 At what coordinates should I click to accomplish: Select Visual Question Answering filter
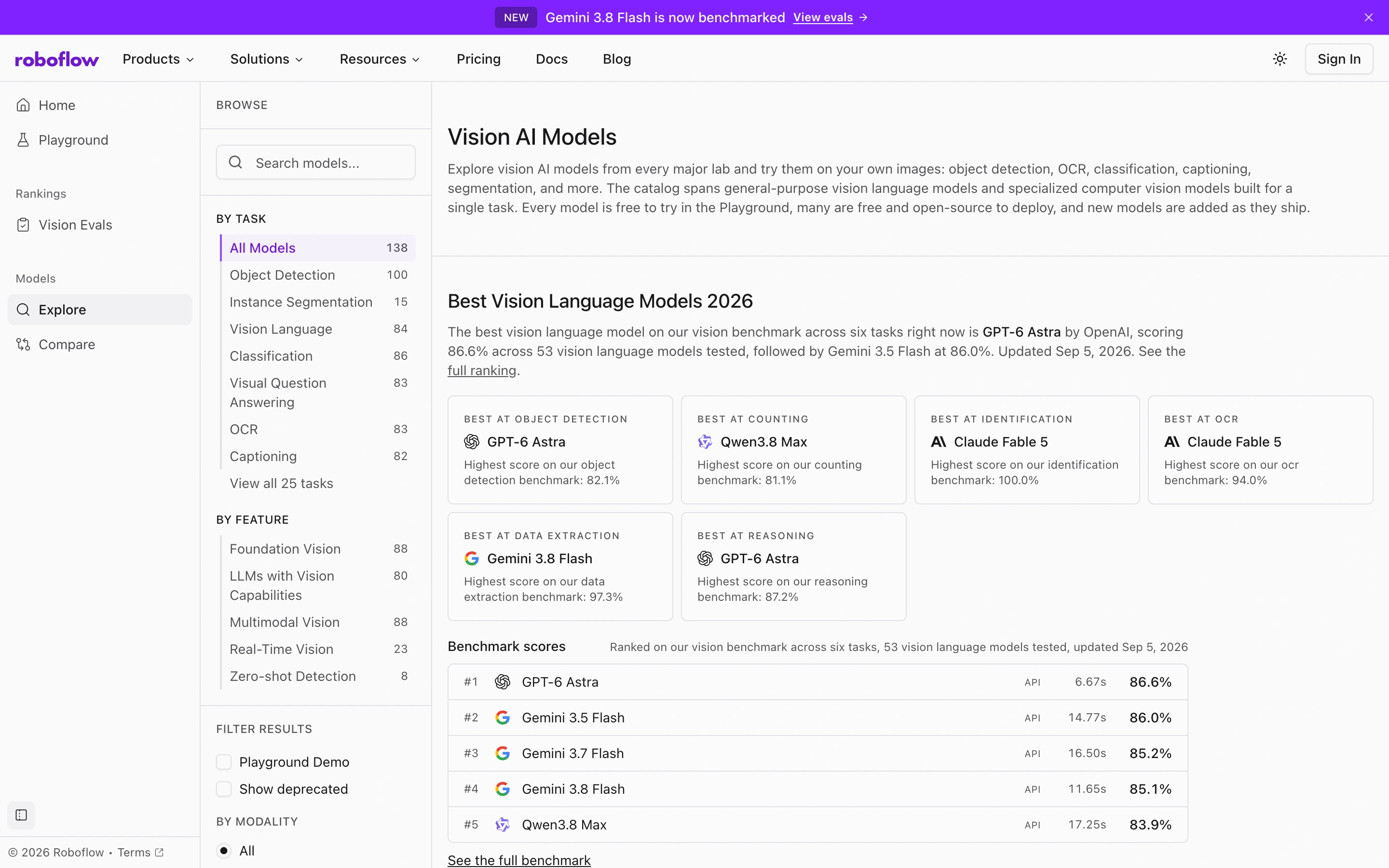coord(318,393)
